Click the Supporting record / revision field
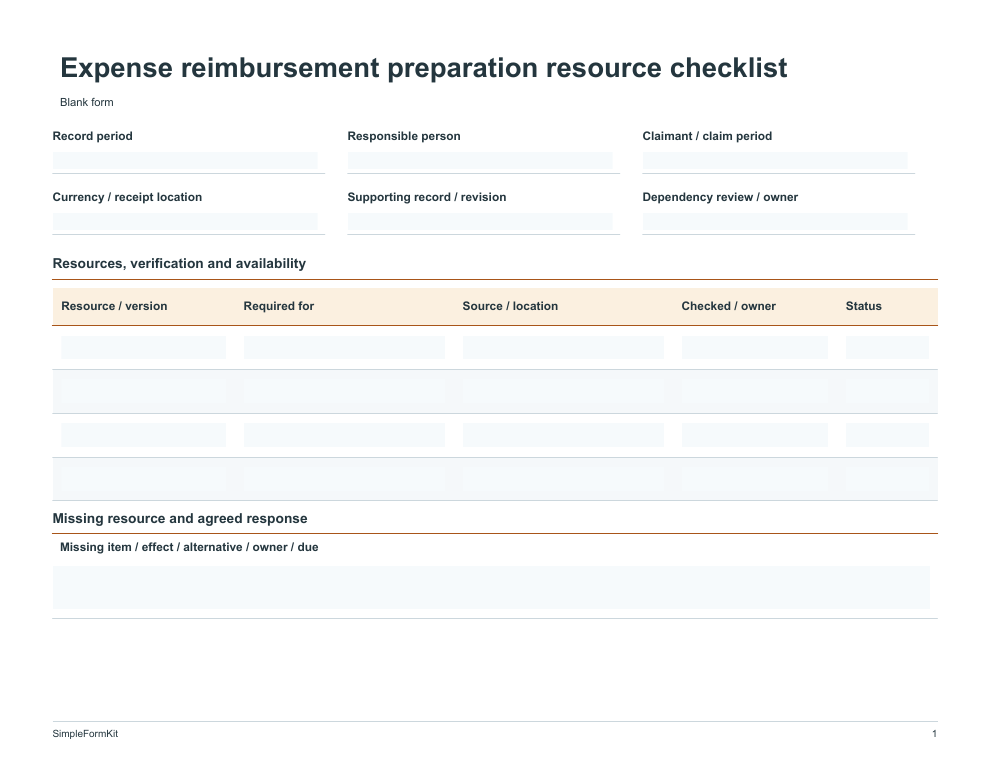 [x=480, y=222]
